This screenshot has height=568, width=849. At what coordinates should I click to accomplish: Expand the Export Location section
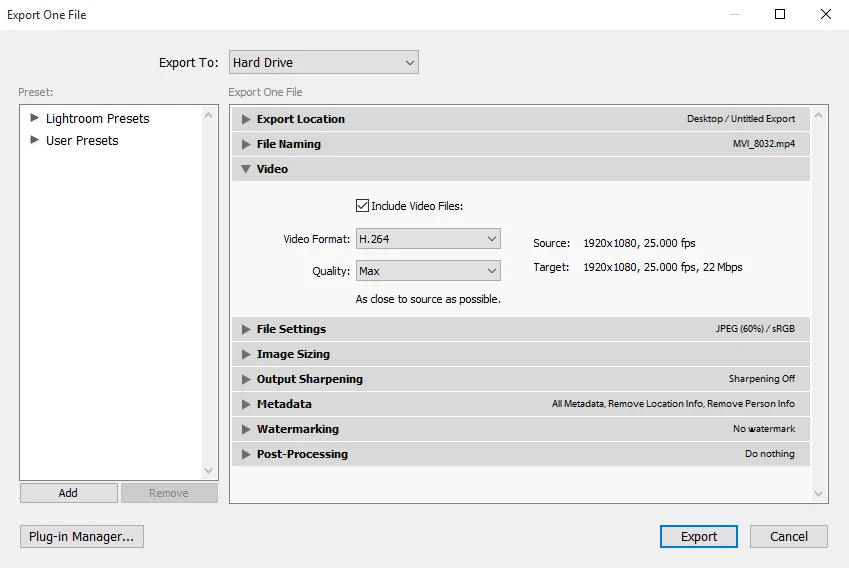[x=246, y=119]
